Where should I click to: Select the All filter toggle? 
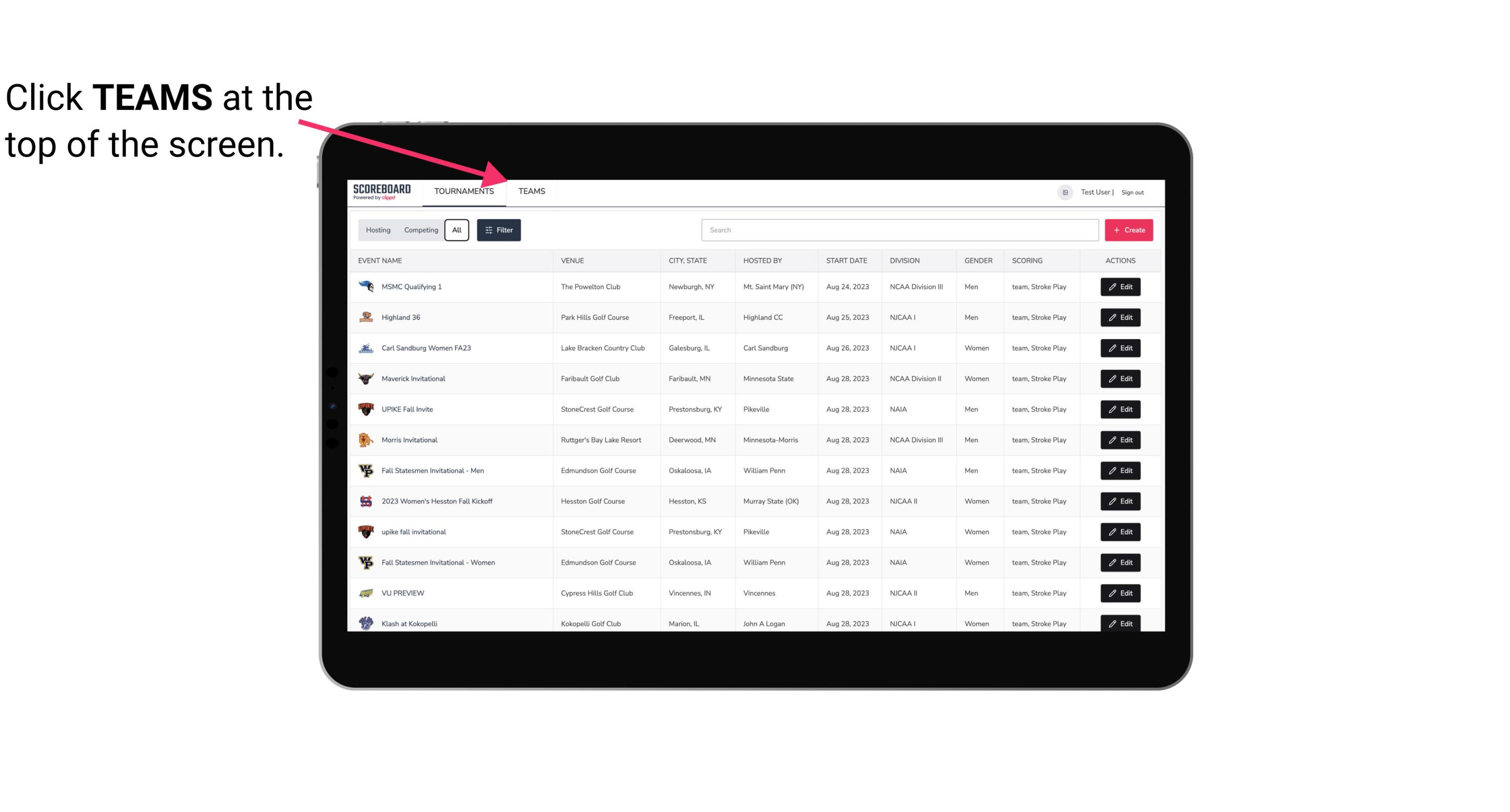pos(456,230)
